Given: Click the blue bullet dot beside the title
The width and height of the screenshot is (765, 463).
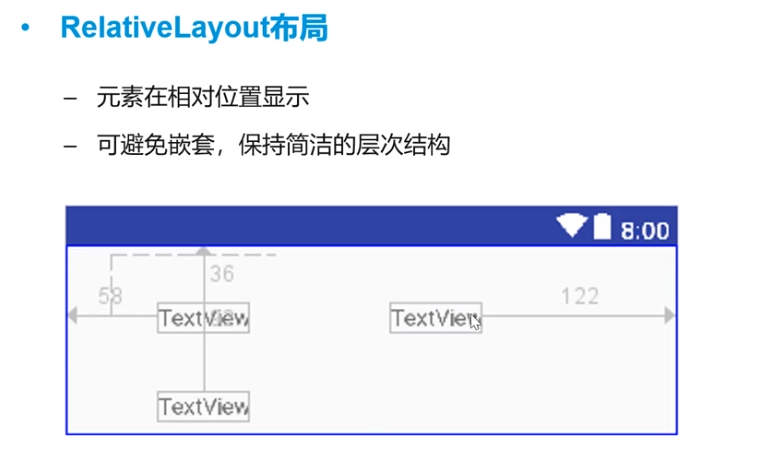Looking at the screenshot, I should (x=26, y=28).
